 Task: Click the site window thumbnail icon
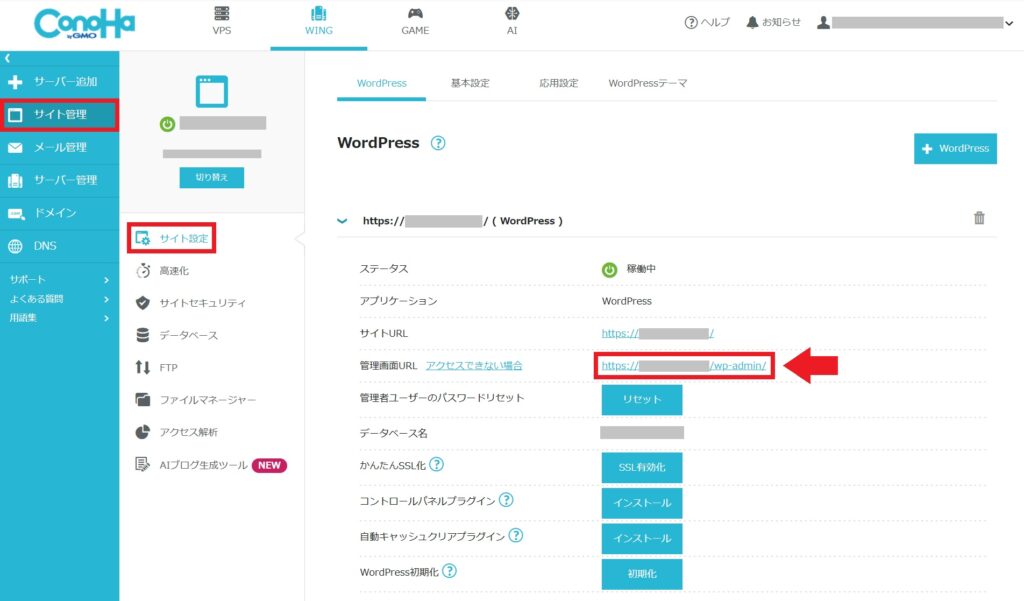click(212, 91)
